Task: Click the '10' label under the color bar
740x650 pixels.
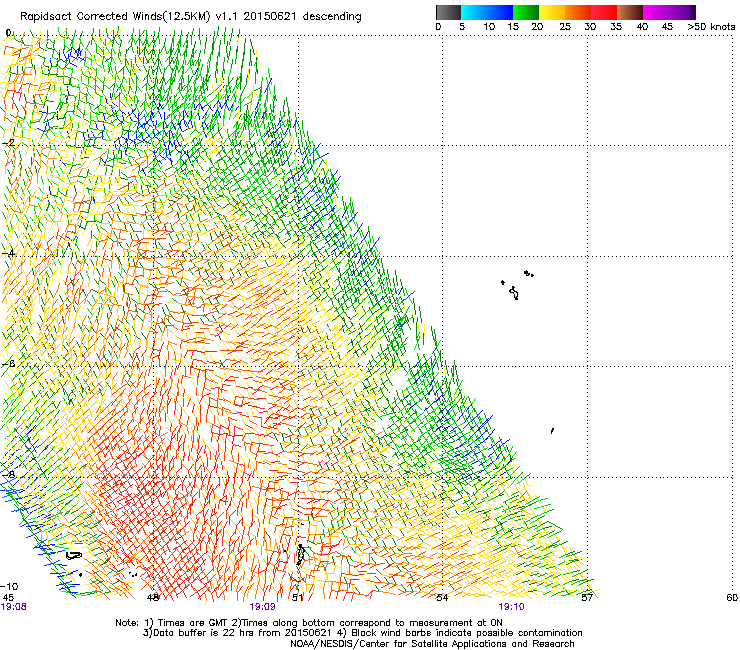Action: 489,27
